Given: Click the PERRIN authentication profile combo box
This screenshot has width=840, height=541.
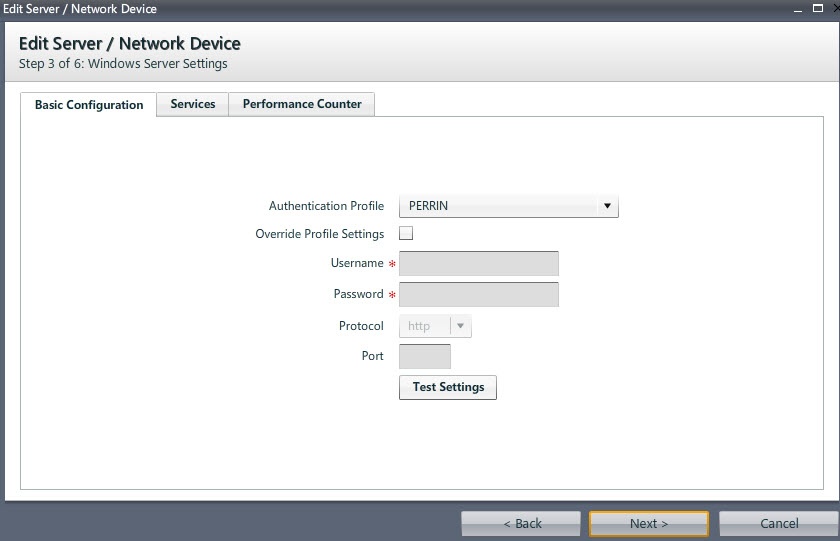Looking at the screenshot, I should (x=498, y=206).
